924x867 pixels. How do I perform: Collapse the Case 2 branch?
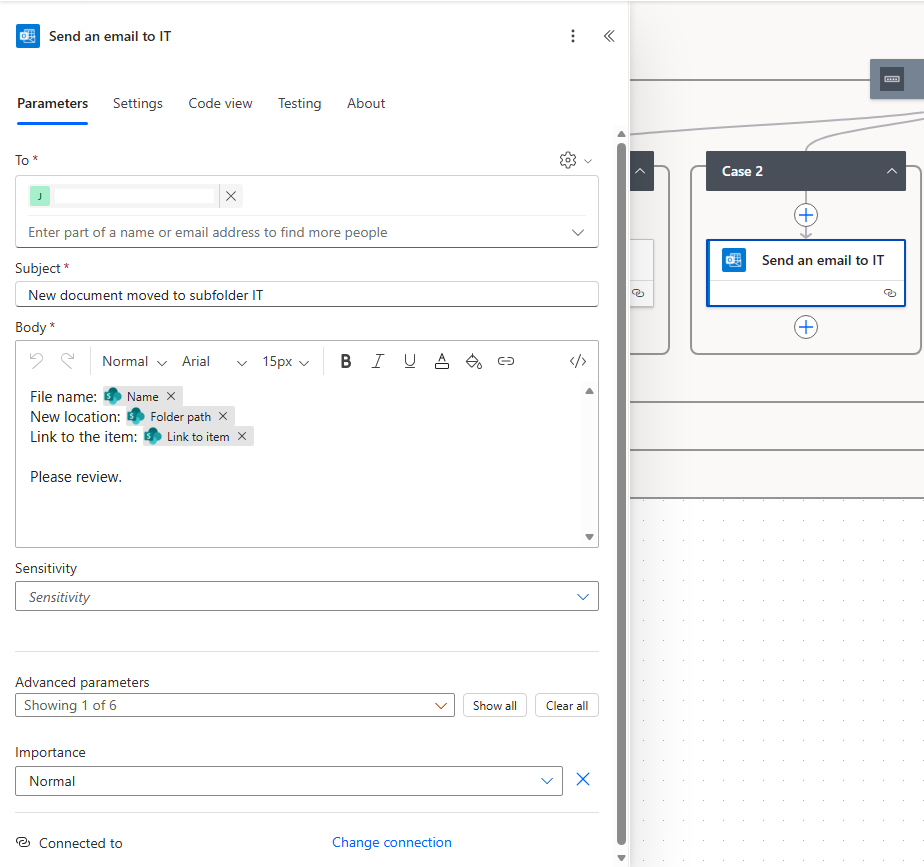[892, 171]
